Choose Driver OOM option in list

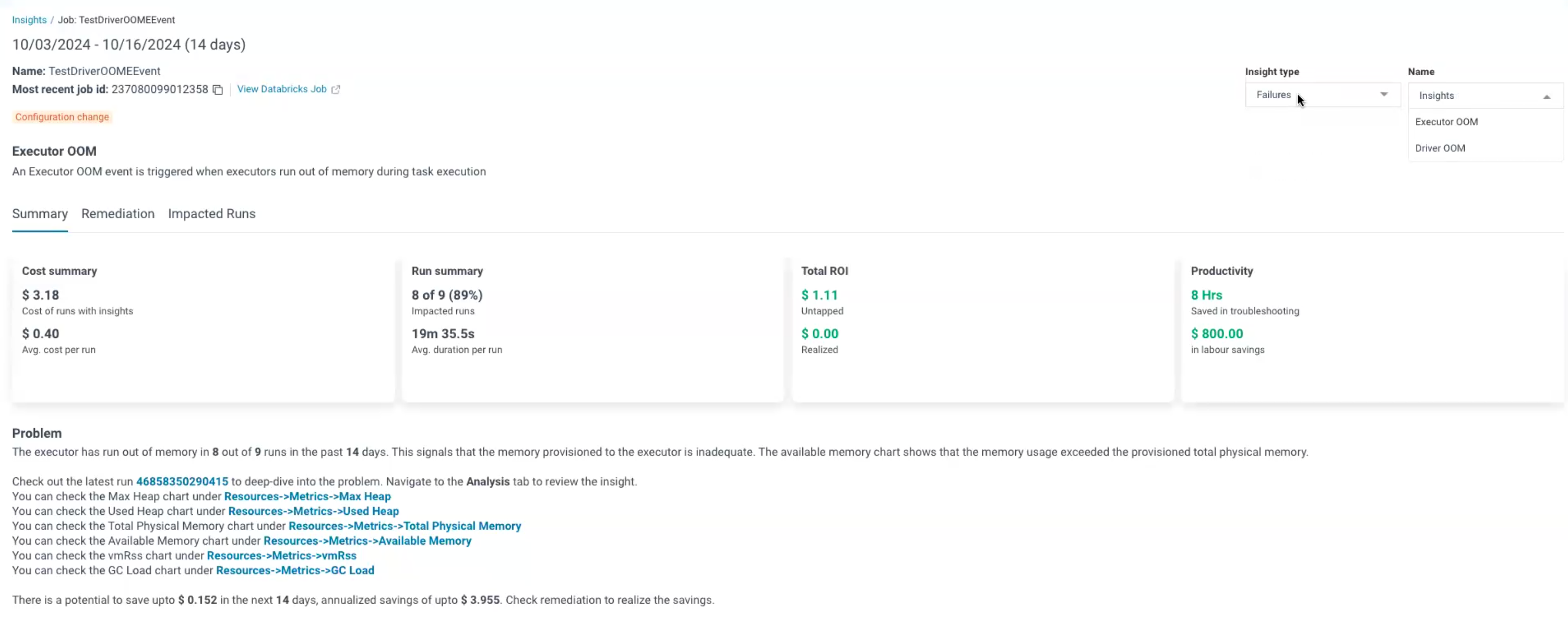point(1440,148)
